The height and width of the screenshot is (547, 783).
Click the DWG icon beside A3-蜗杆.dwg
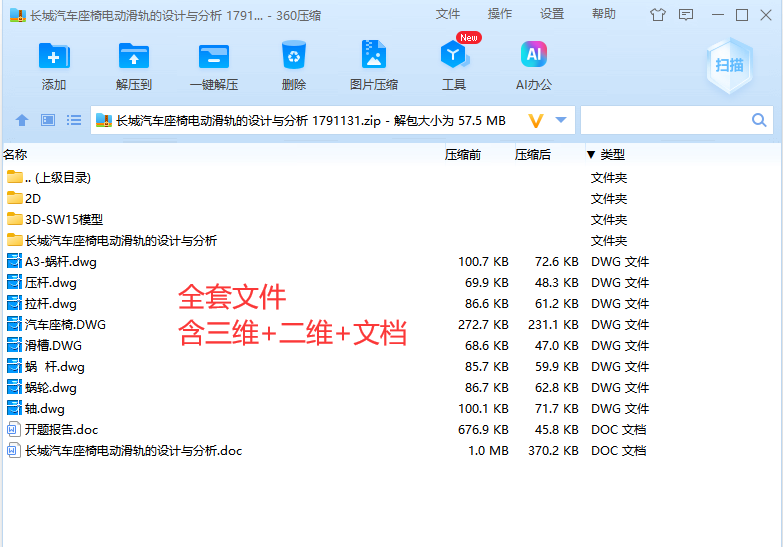(x=14, y=262)
